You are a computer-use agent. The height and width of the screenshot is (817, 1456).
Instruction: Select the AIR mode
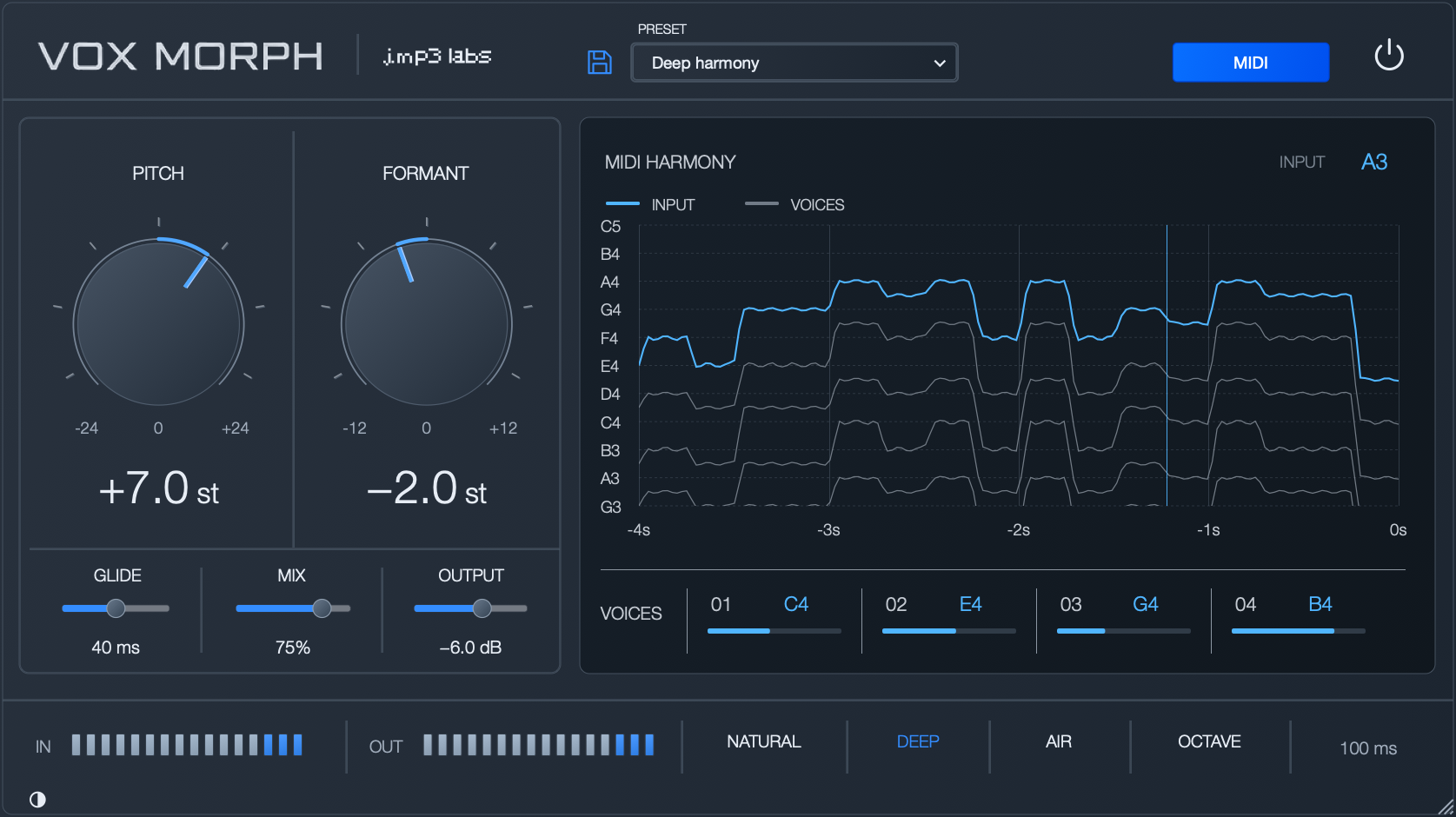coord(1058,741)
